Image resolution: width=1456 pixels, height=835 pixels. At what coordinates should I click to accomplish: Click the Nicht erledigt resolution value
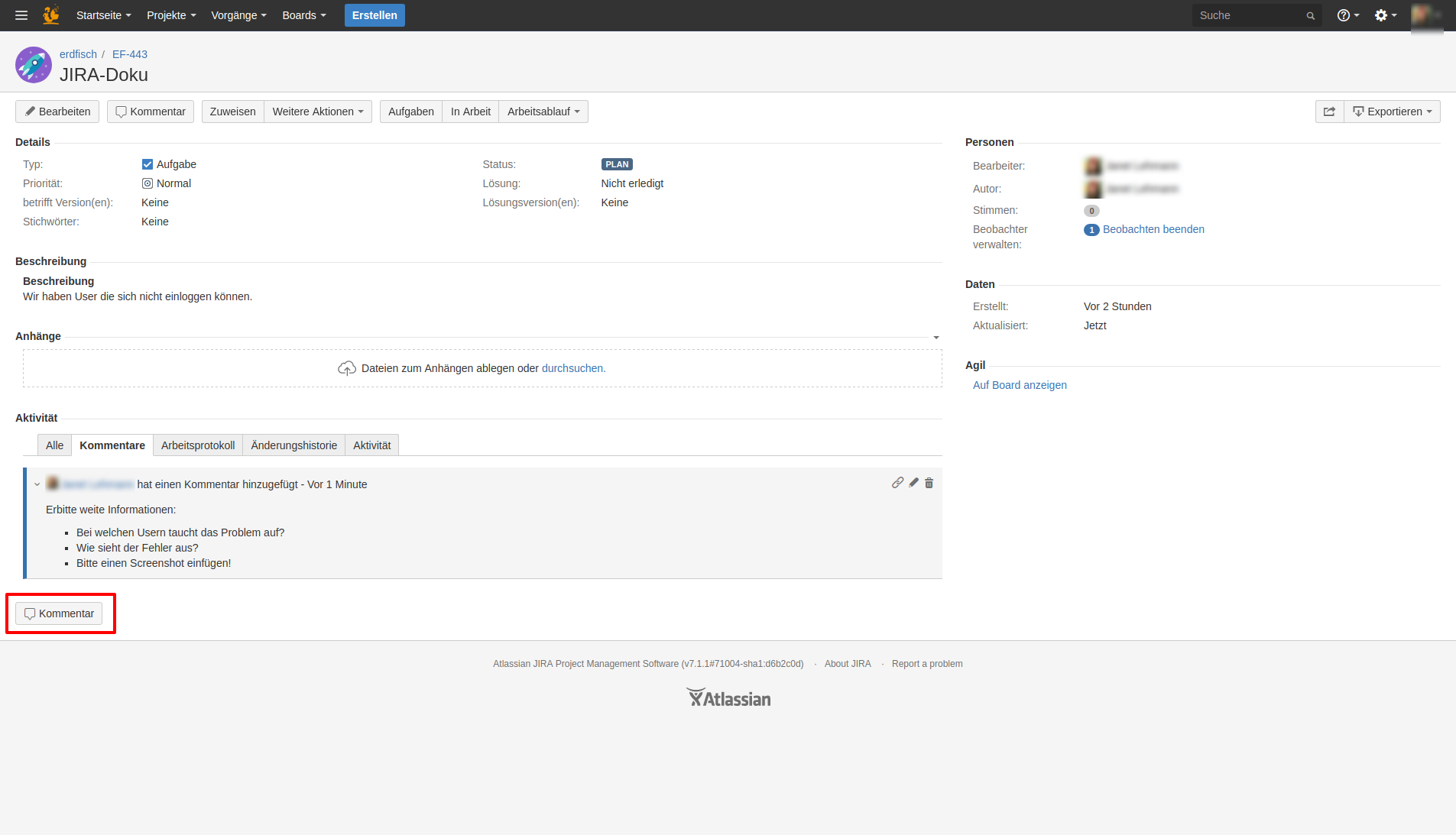pos(632,183)
